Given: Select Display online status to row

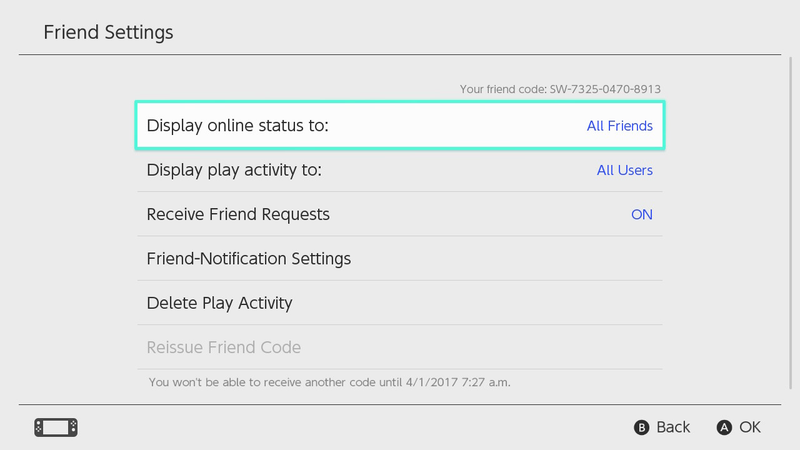Looking at the screenshot, I should (x=400, y=126).
